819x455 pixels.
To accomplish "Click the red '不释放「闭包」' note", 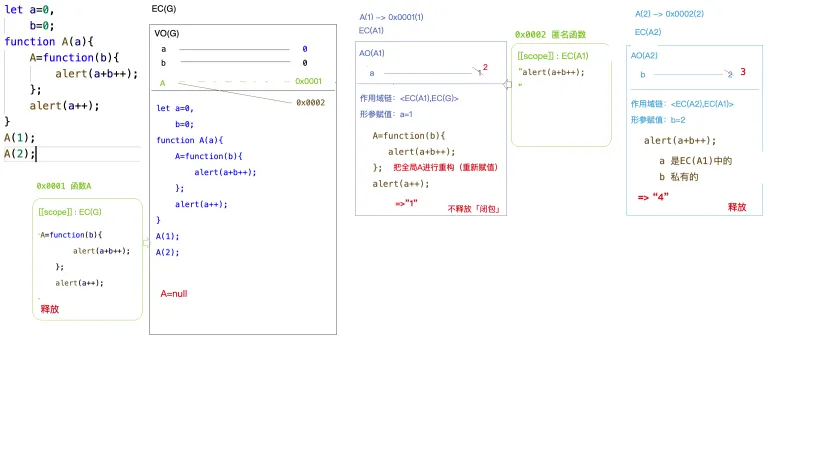I will point(474,209).
